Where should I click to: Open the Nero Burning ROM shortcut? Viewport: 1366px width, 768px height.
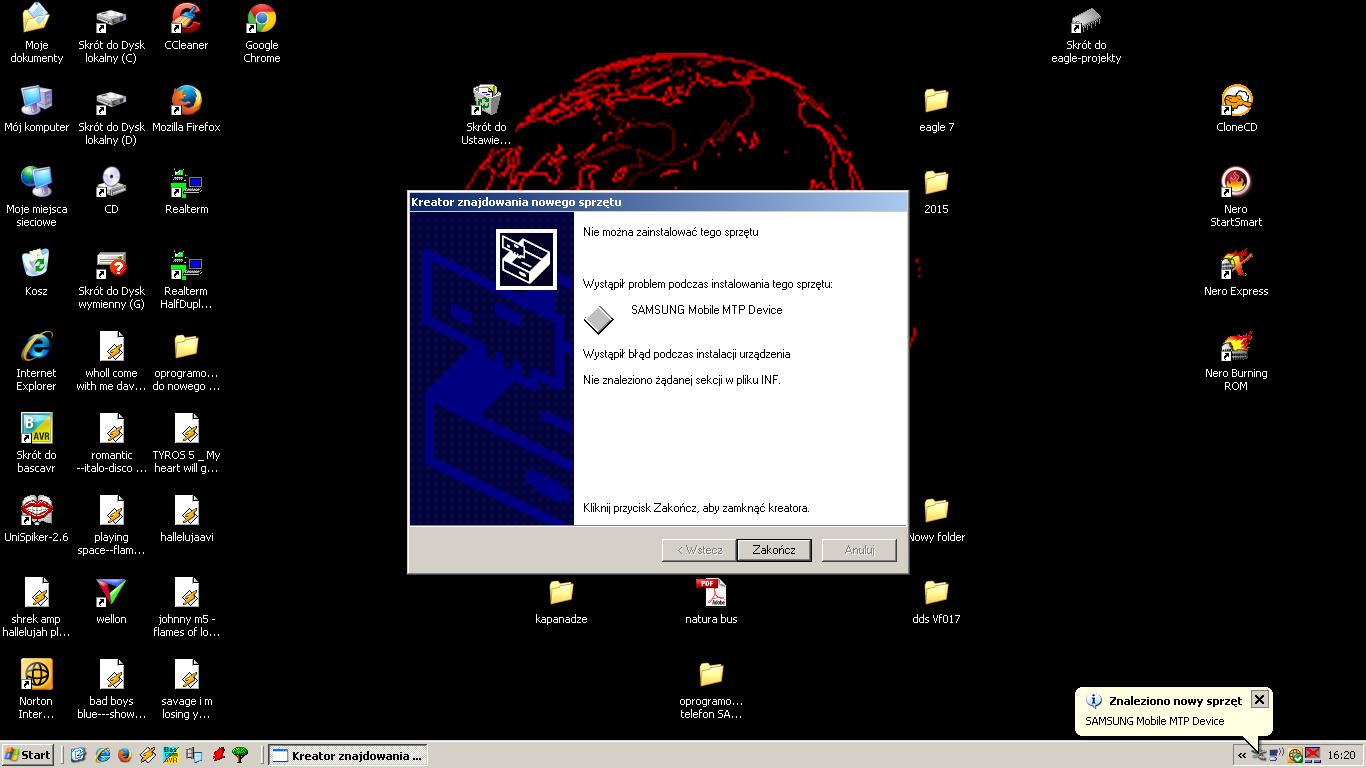point(1237,361)
